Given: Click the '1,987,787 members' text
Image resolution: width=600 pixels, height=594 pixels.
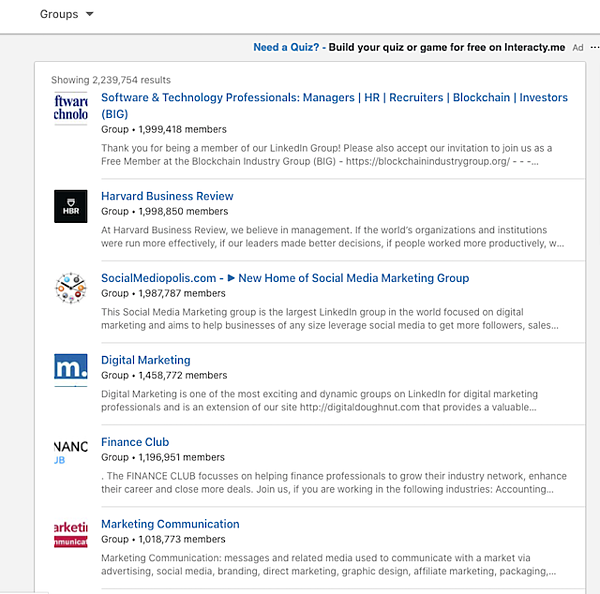Looking at the screenshot, I should coord(182,293).
